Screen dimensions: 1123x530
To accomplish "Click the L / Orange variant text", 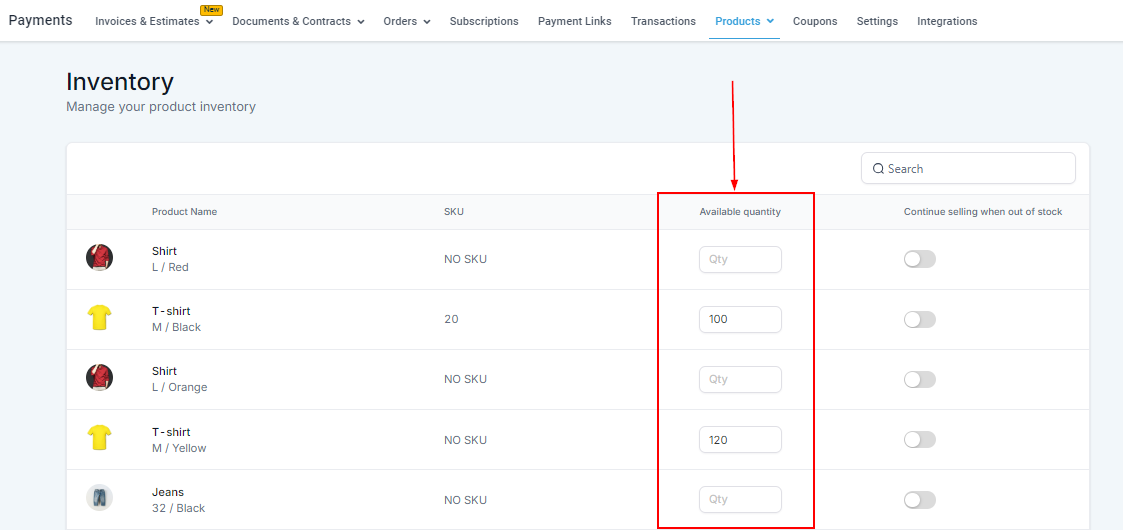I will [180, 387].
